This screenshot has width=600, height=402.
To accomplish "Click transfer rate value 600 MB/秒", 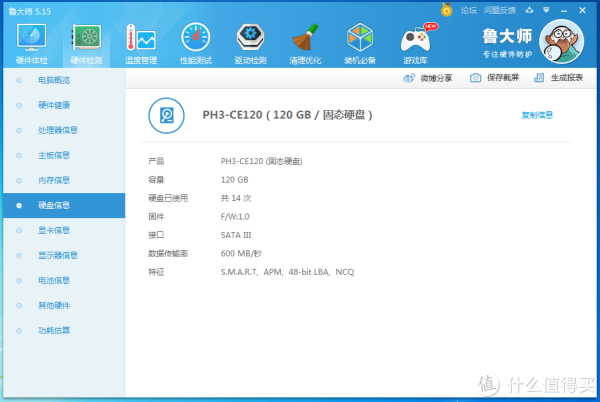I will pyautogui.click(x=241, y=254).
